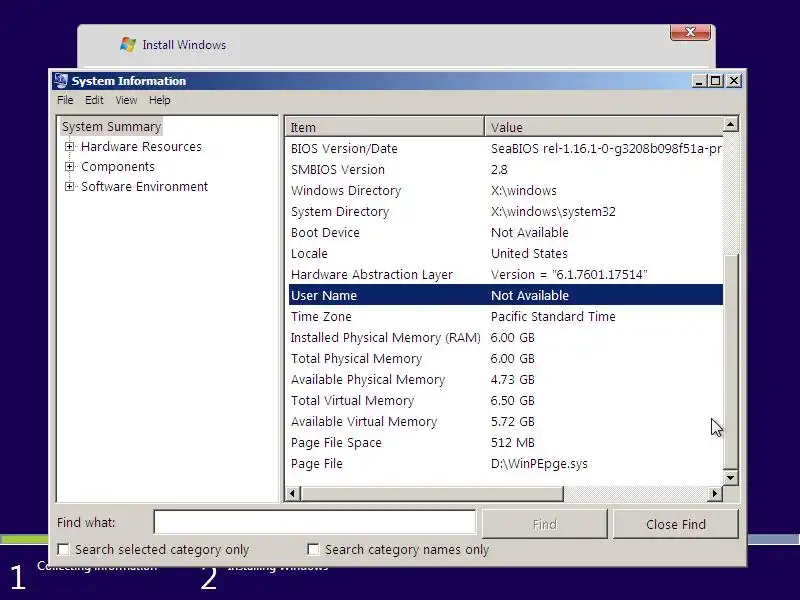Close the System Information window
Image resolution: width=800 pixels, height=600 pixels.
[x=734, y=81]
